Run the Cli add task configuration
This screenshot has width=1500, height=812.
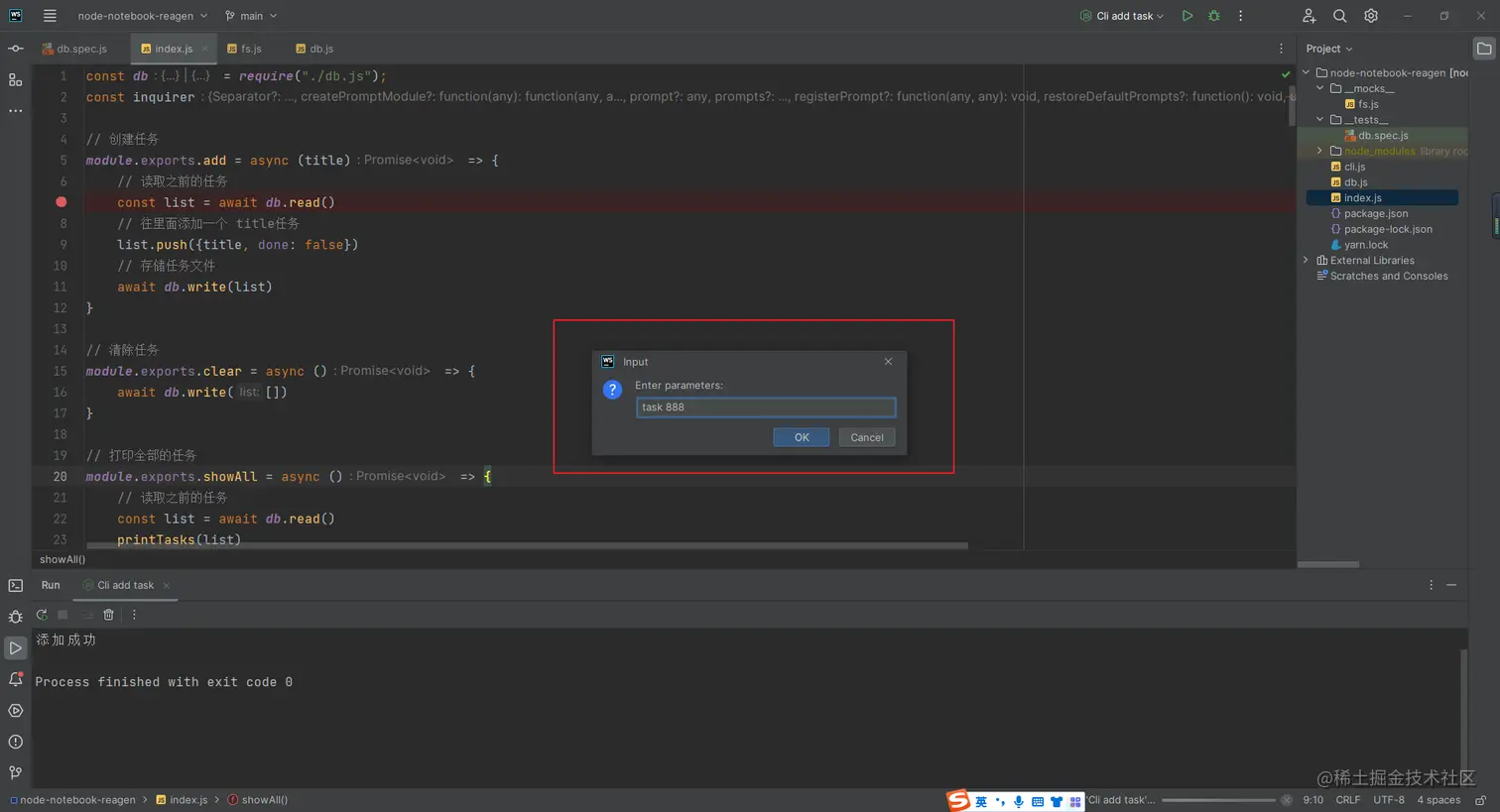click(x=1187, y=16)
